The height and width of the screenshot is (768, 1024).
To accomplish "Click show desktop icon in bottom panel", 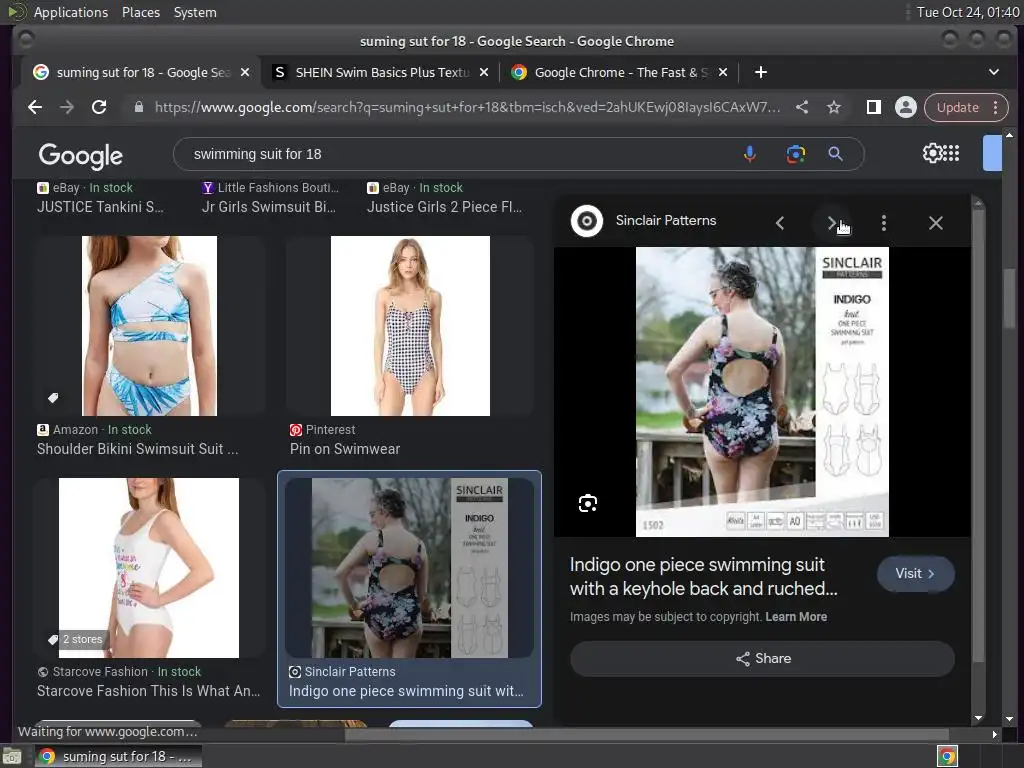I will (x=12, y=756).
